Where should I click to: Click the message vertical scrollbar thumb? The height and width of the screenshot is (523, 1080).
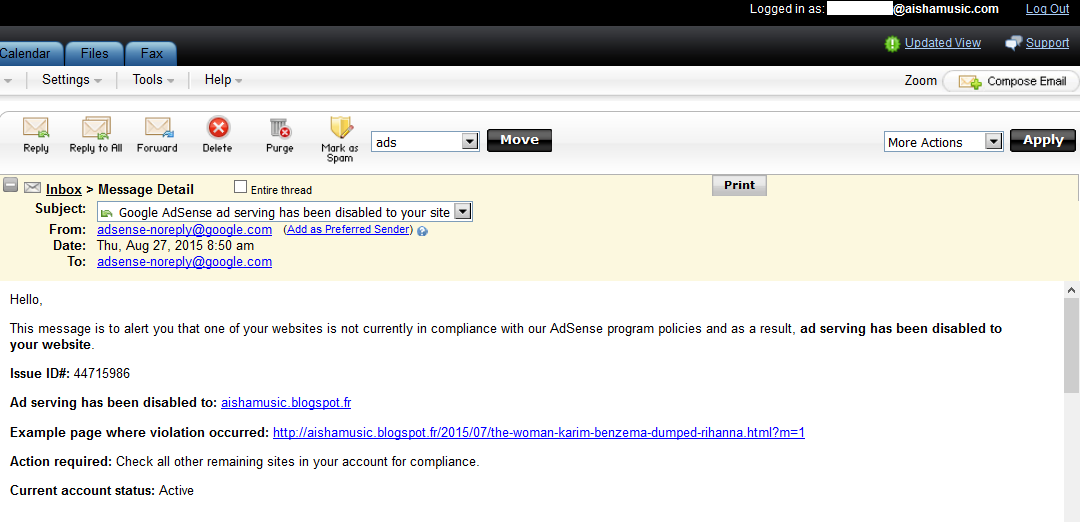point(1072,345)
